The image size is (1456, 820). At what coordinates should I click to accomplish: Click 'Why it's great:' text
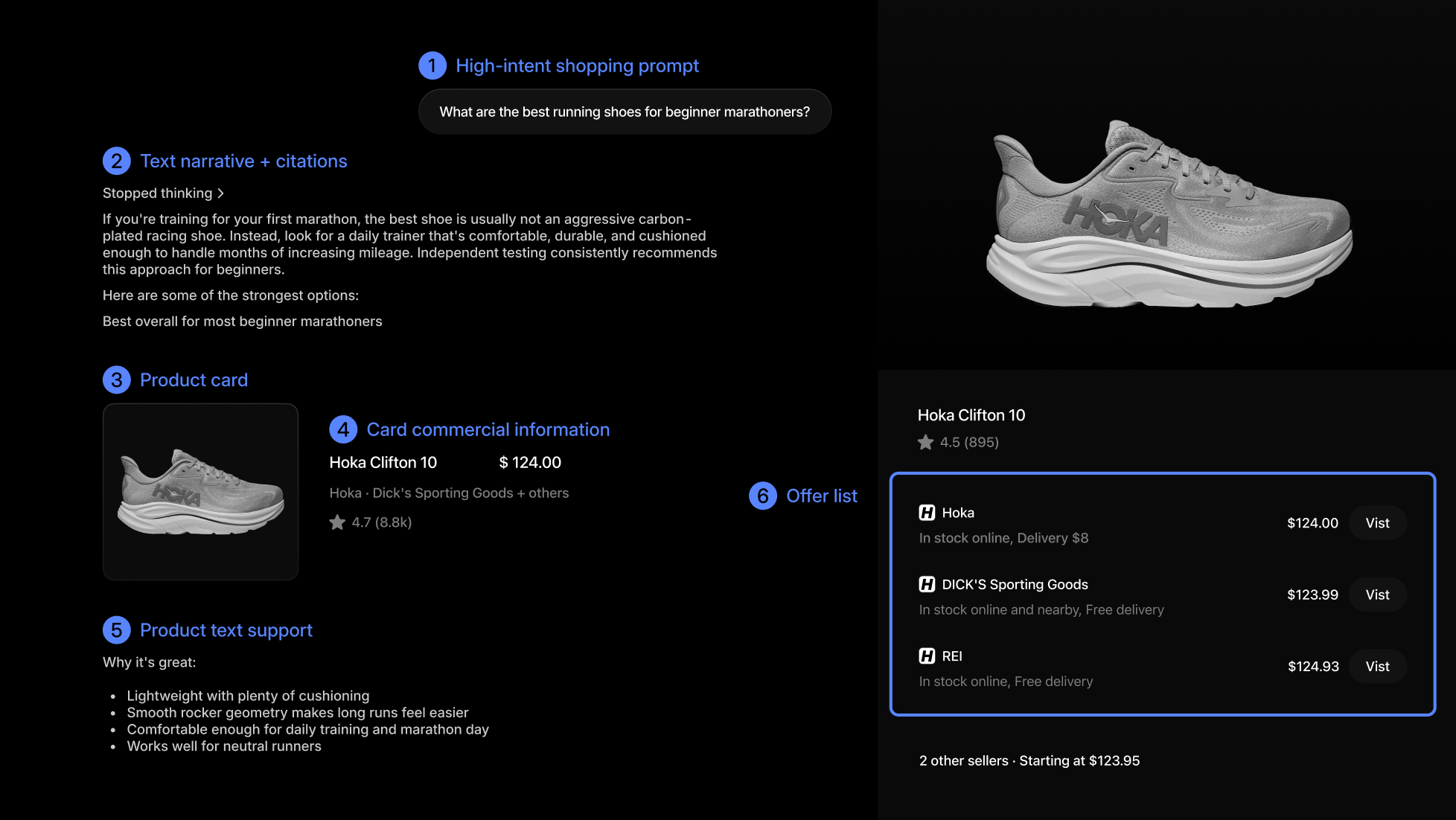(x=150, y=662)
